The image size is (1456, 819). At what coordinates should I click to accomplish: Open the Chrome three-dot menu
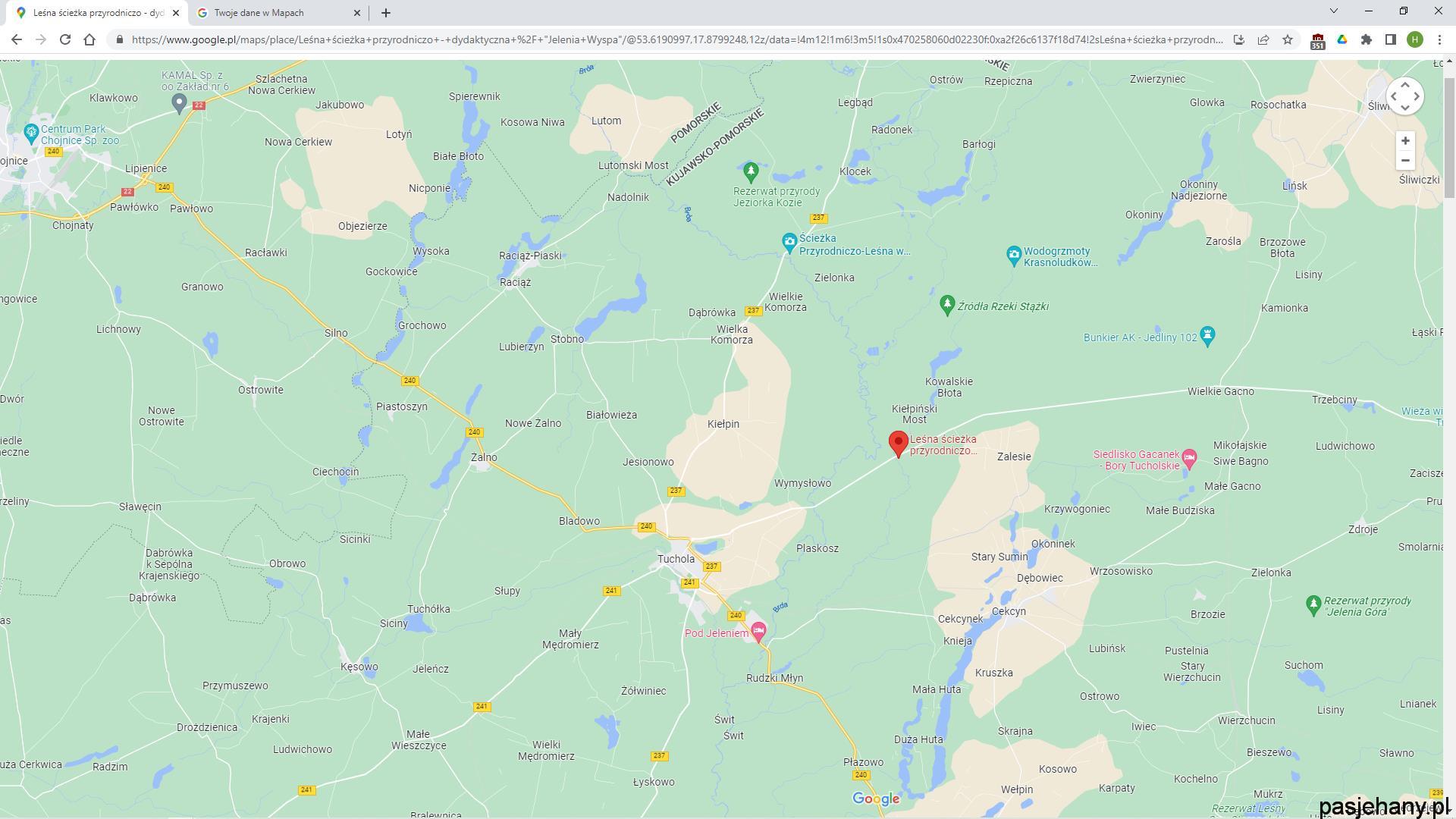pyautogui.click(x=1439, y=39)
